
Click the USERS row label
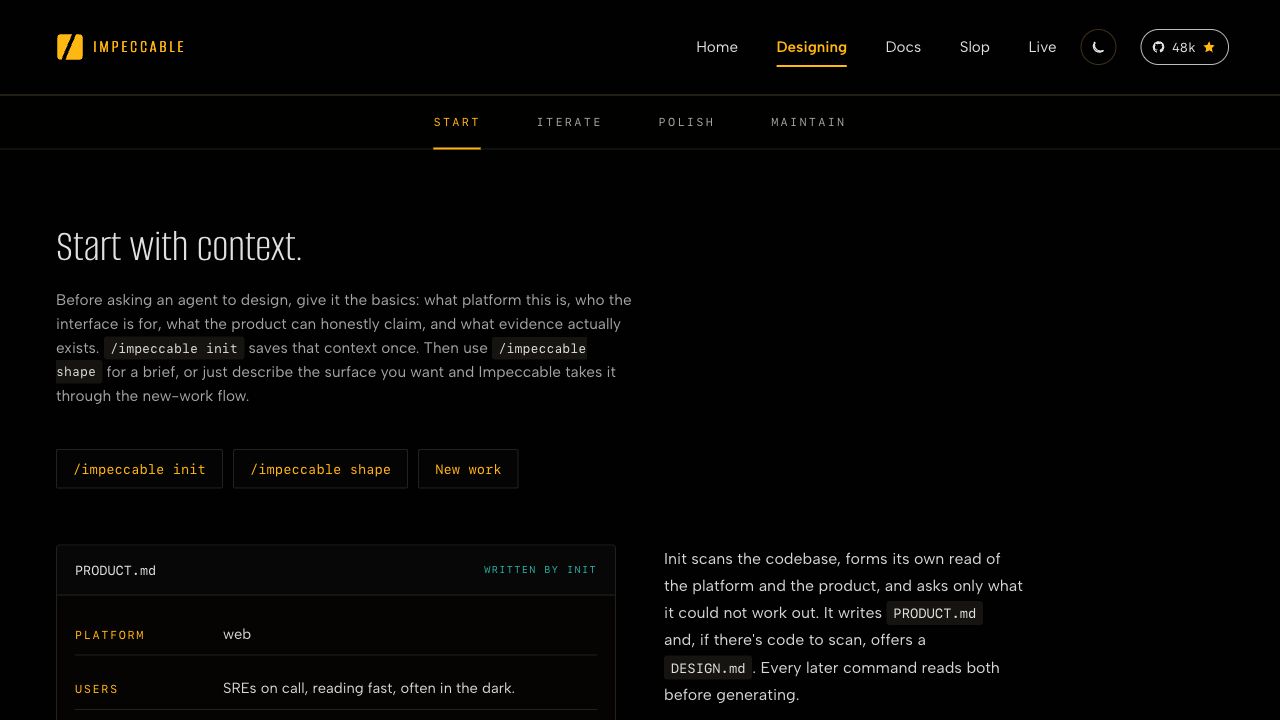click(x=97, y=689)
